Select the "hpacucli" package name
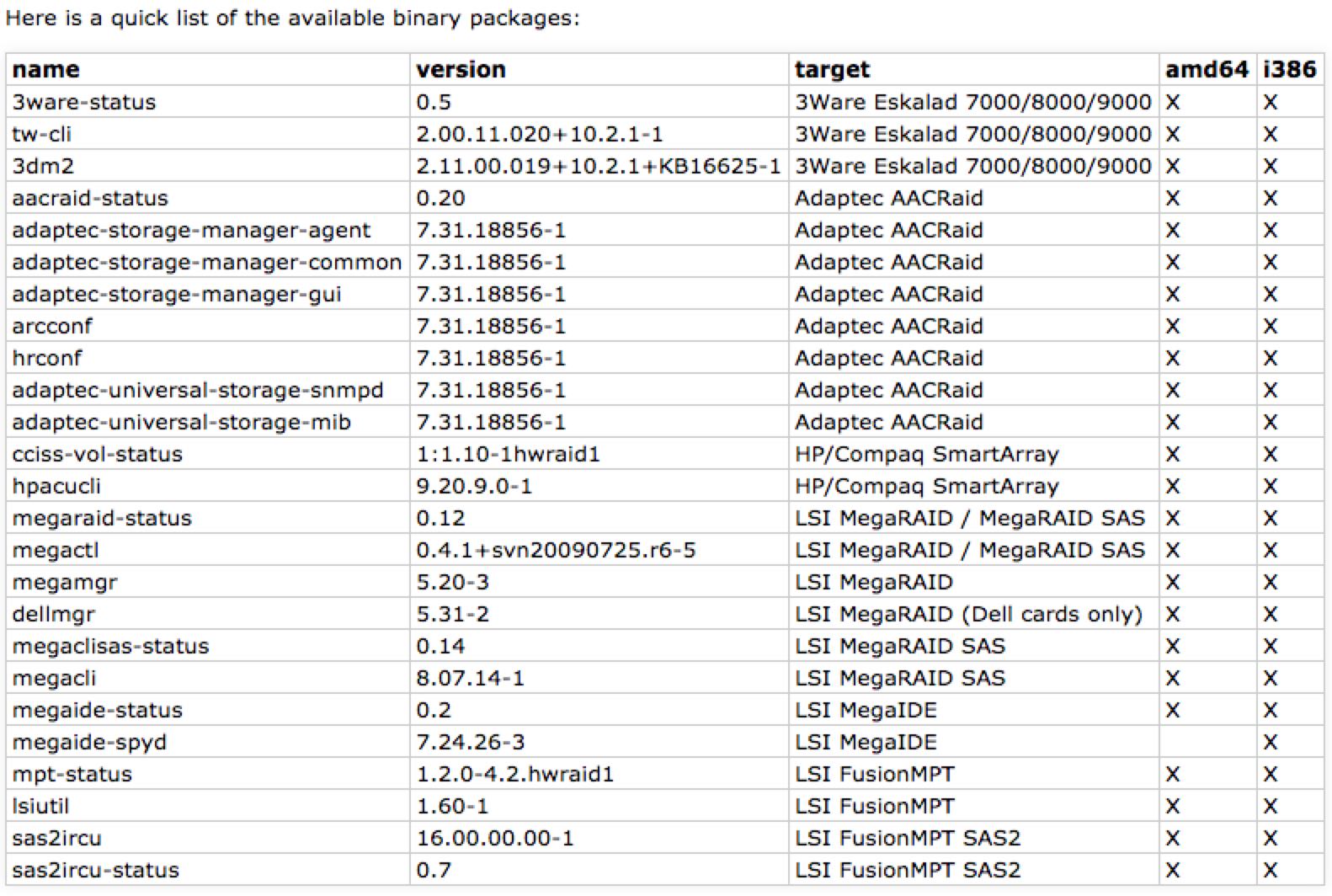1332x896 pixels. tap(56, 486)
